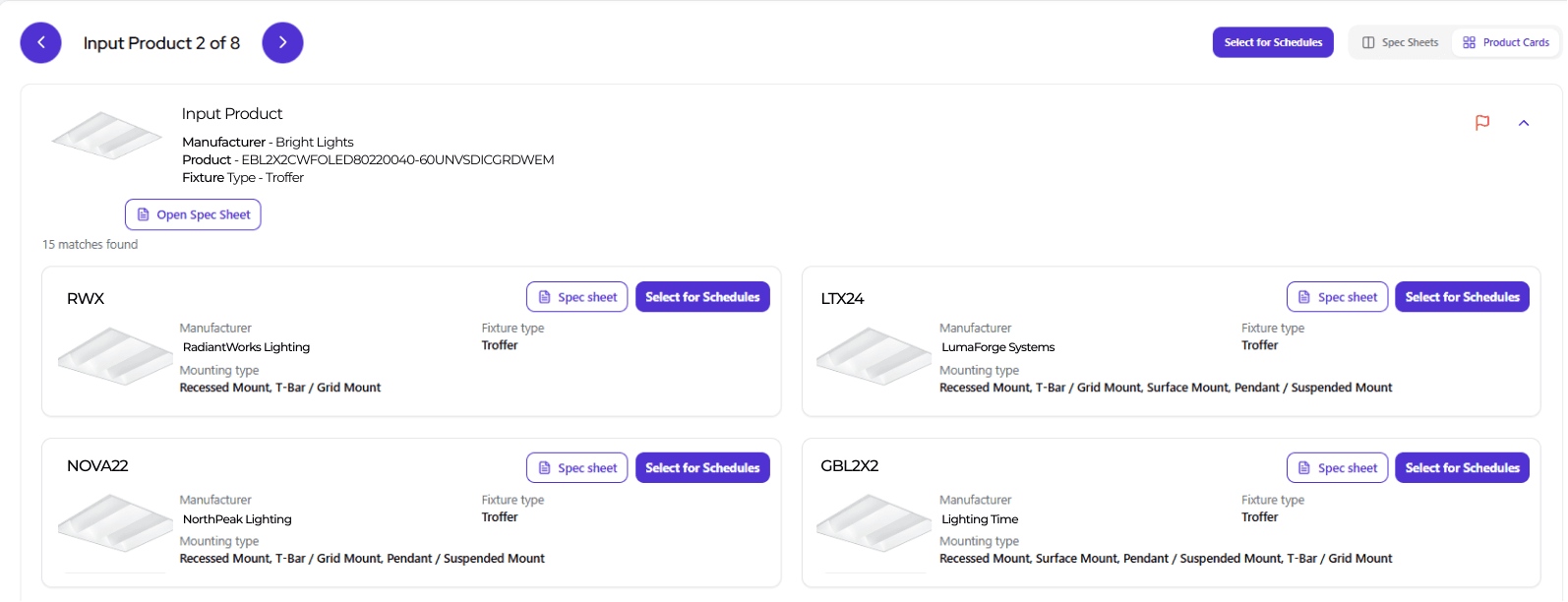The width and height of the screenshot is (1568, 602).
Task: Select GBL2X2 for Schedules
Action: (x=1462, y=468)
